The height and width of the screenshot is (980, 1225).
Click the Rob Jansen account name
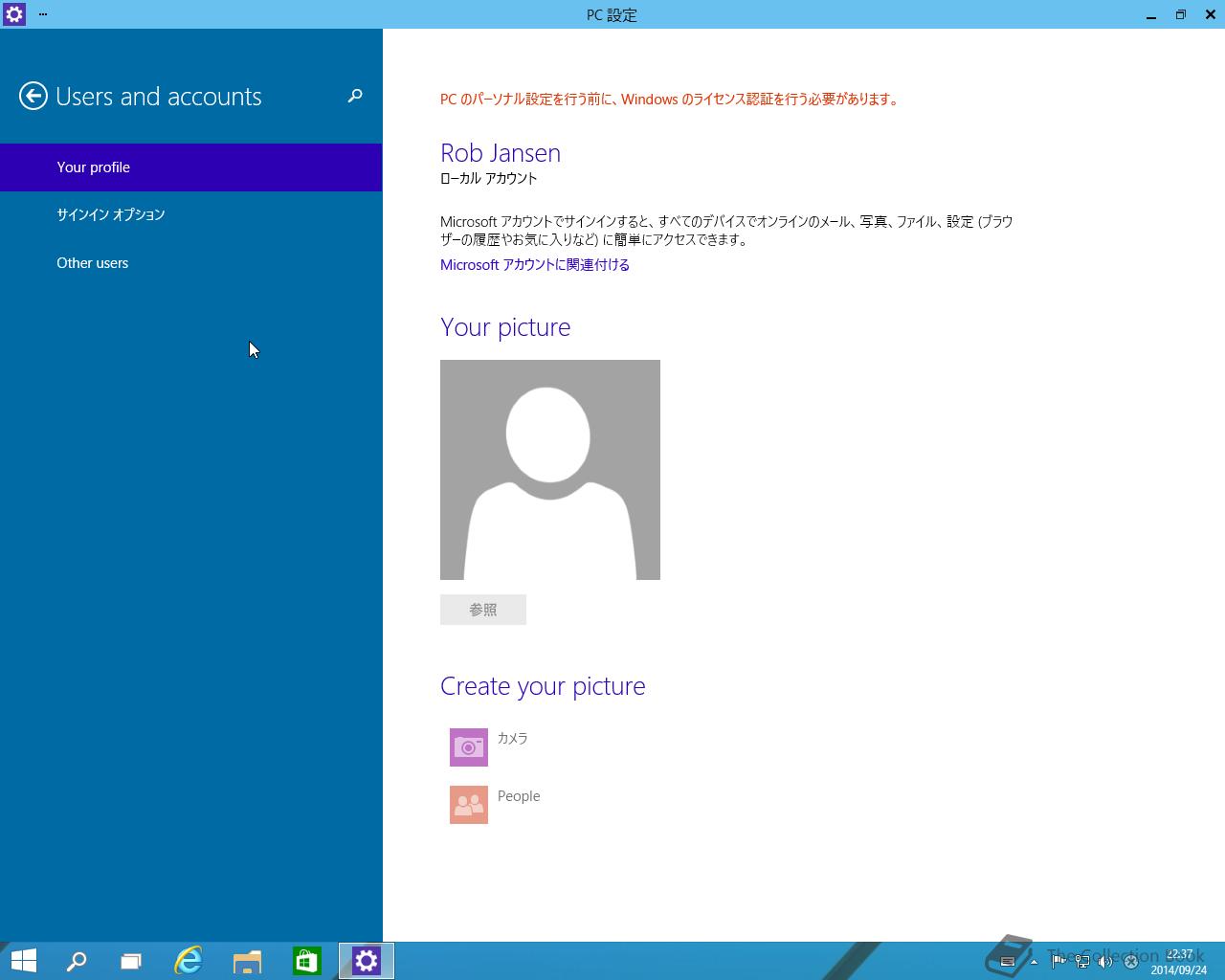(x=501, y=153)
